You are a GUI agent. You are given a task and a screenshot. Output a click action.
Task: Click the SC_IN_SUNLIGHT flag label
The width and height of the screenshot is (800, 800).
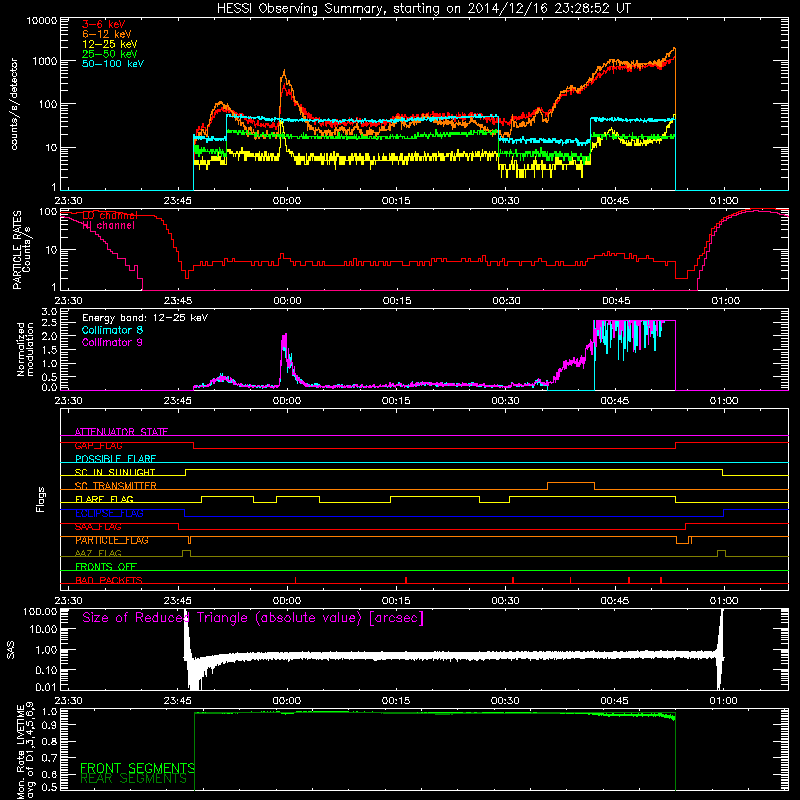coord(115,472)
